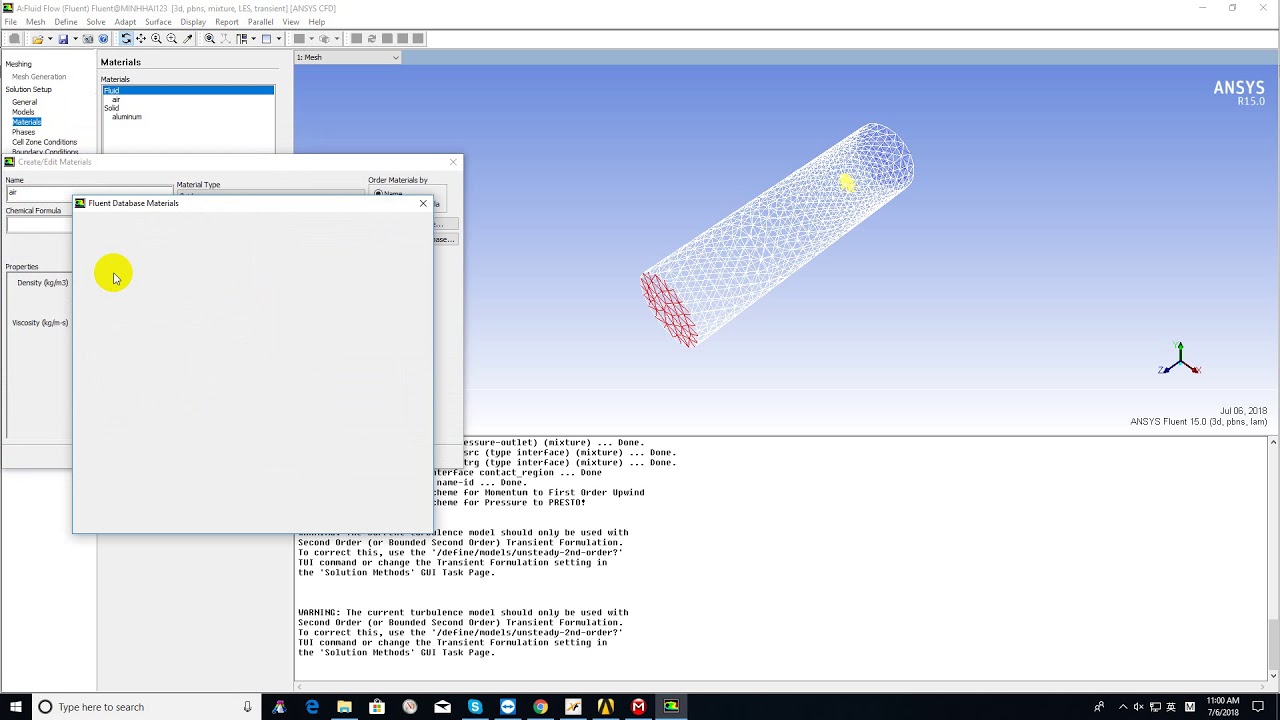Open dropdown arrow next to save icon
Screen dimensions: 1280x720
point(75,39)
